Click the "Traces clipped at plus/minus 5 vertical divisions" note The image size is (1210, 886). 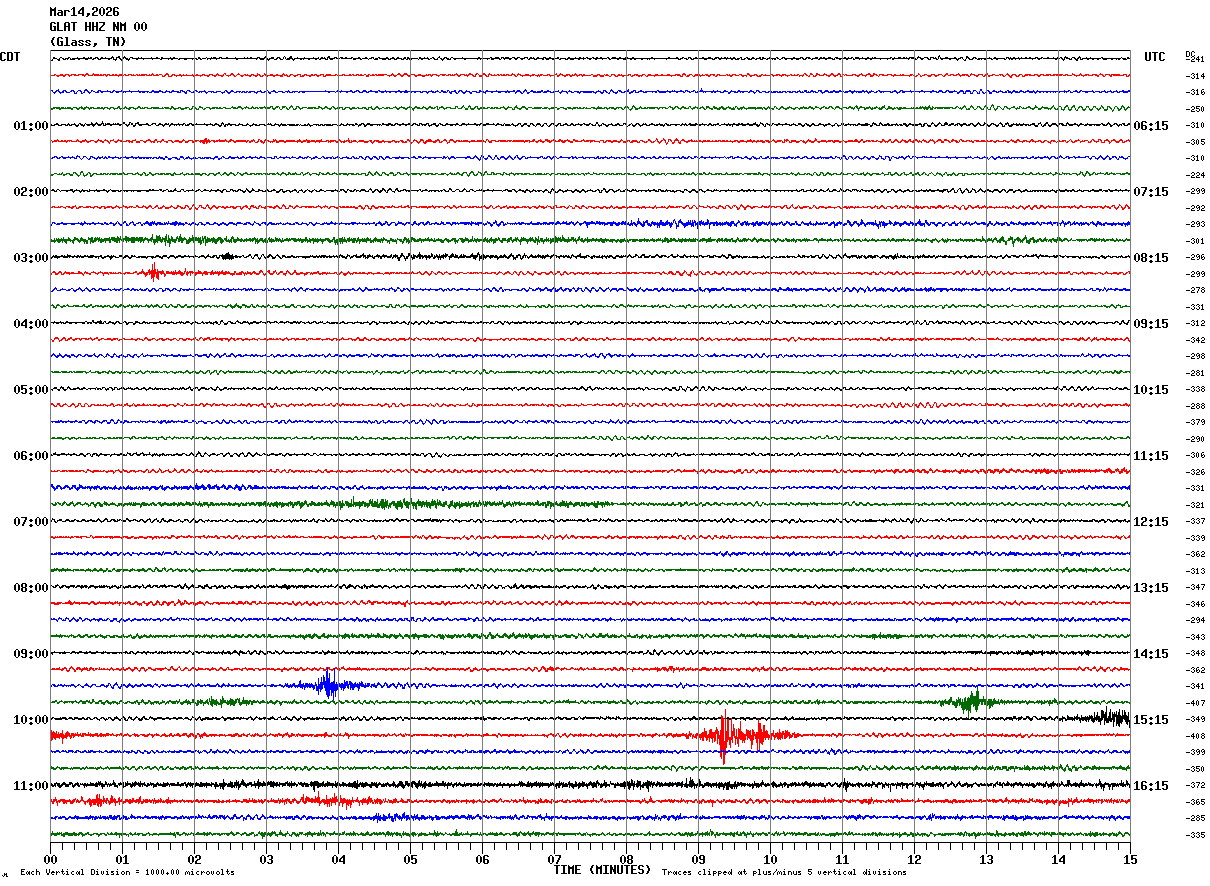pos(784,873)
